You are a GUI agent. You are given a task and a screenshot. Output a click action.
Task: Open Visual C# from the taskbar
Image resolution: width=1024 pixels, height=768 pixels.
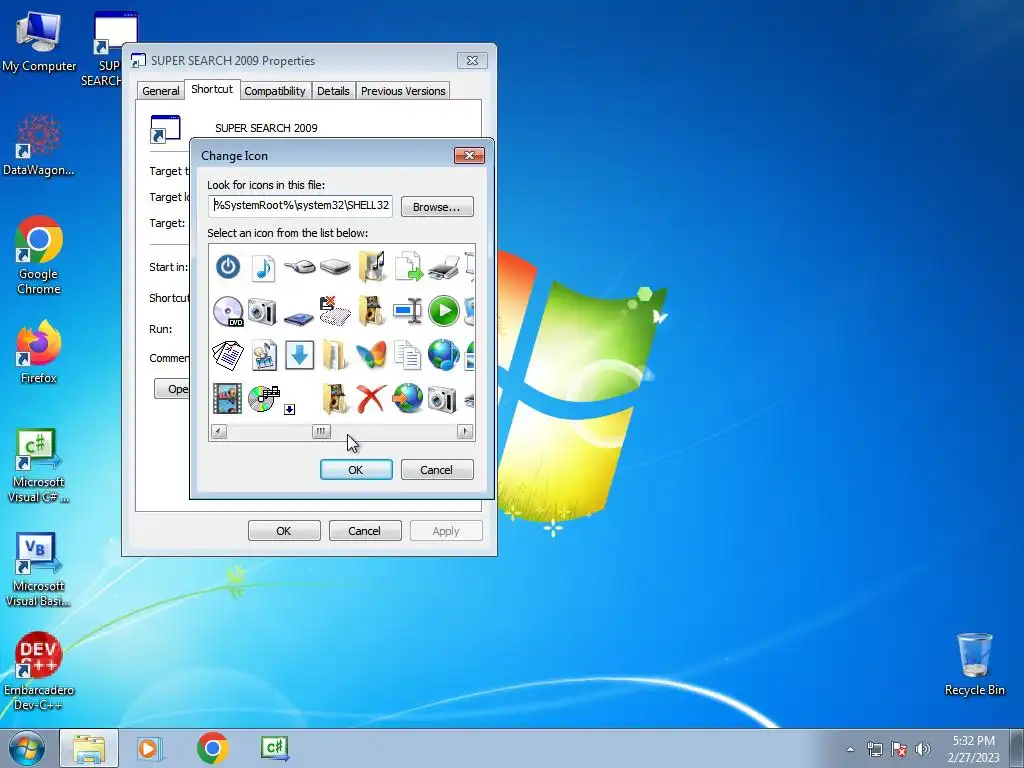274,748
